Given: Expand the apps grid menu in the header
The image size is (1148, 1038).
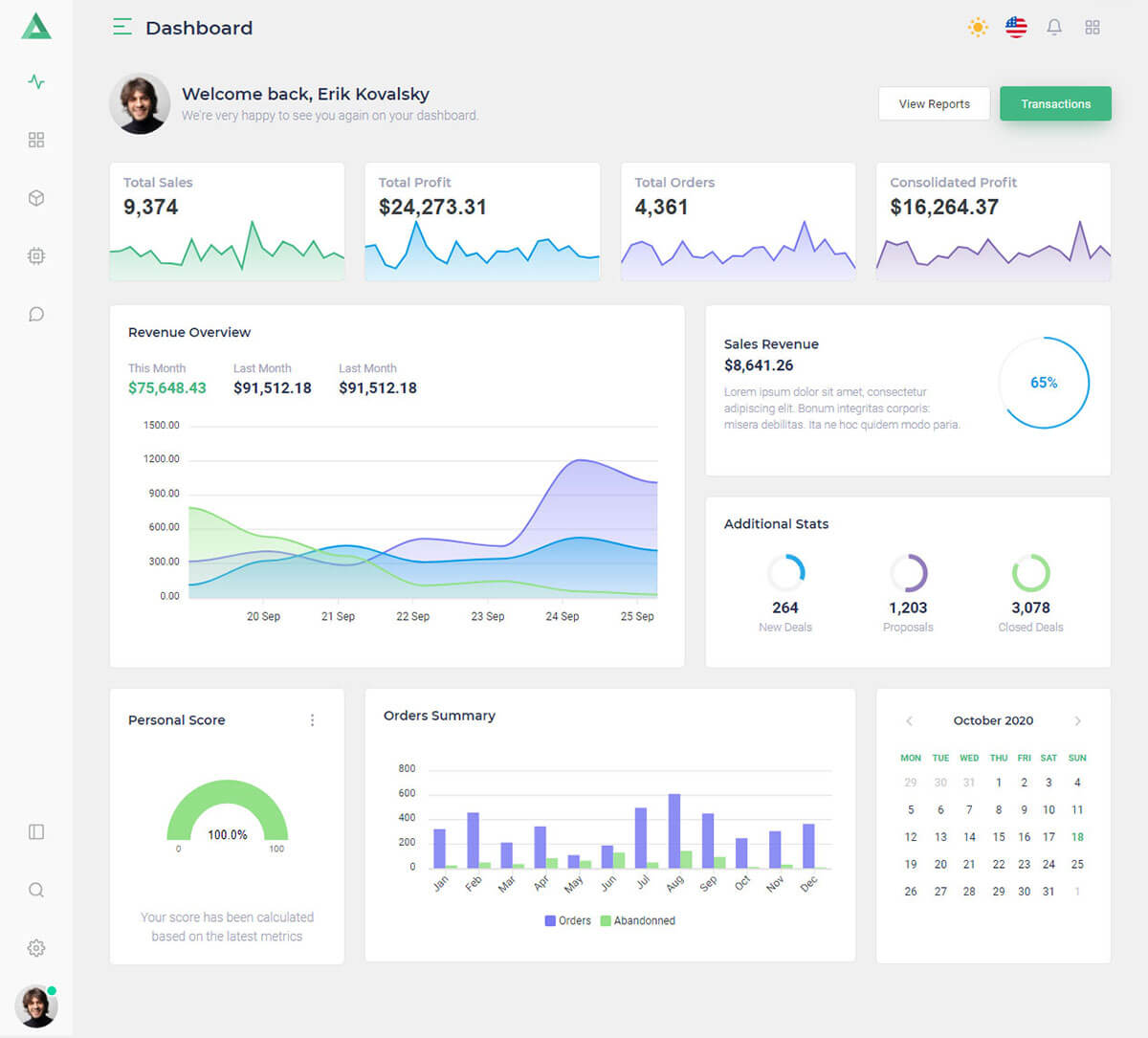Looking at the screenshot, I should 1093,28.
